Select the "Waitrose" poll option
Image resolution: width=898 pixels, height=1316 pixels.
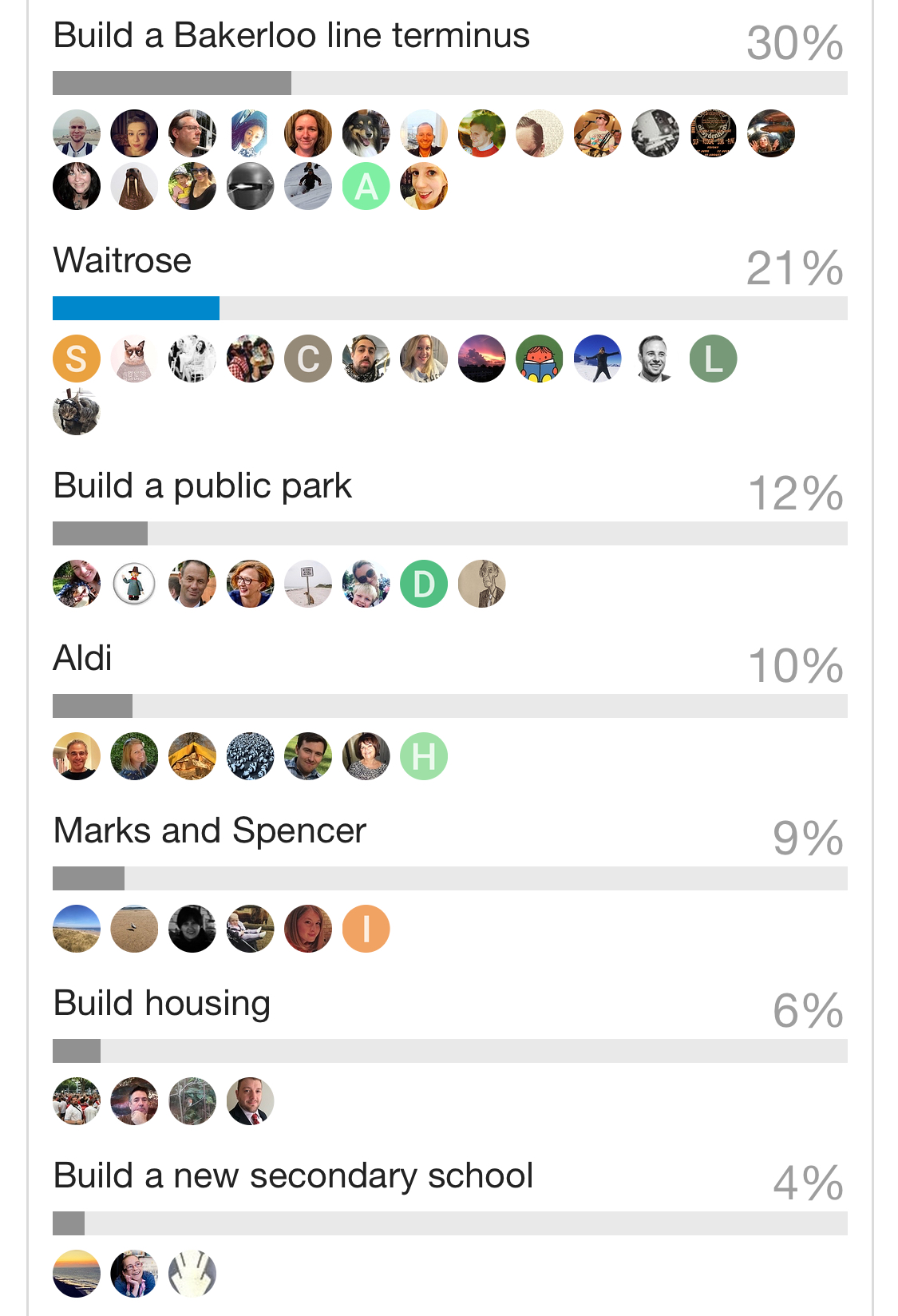click(122, 261)
